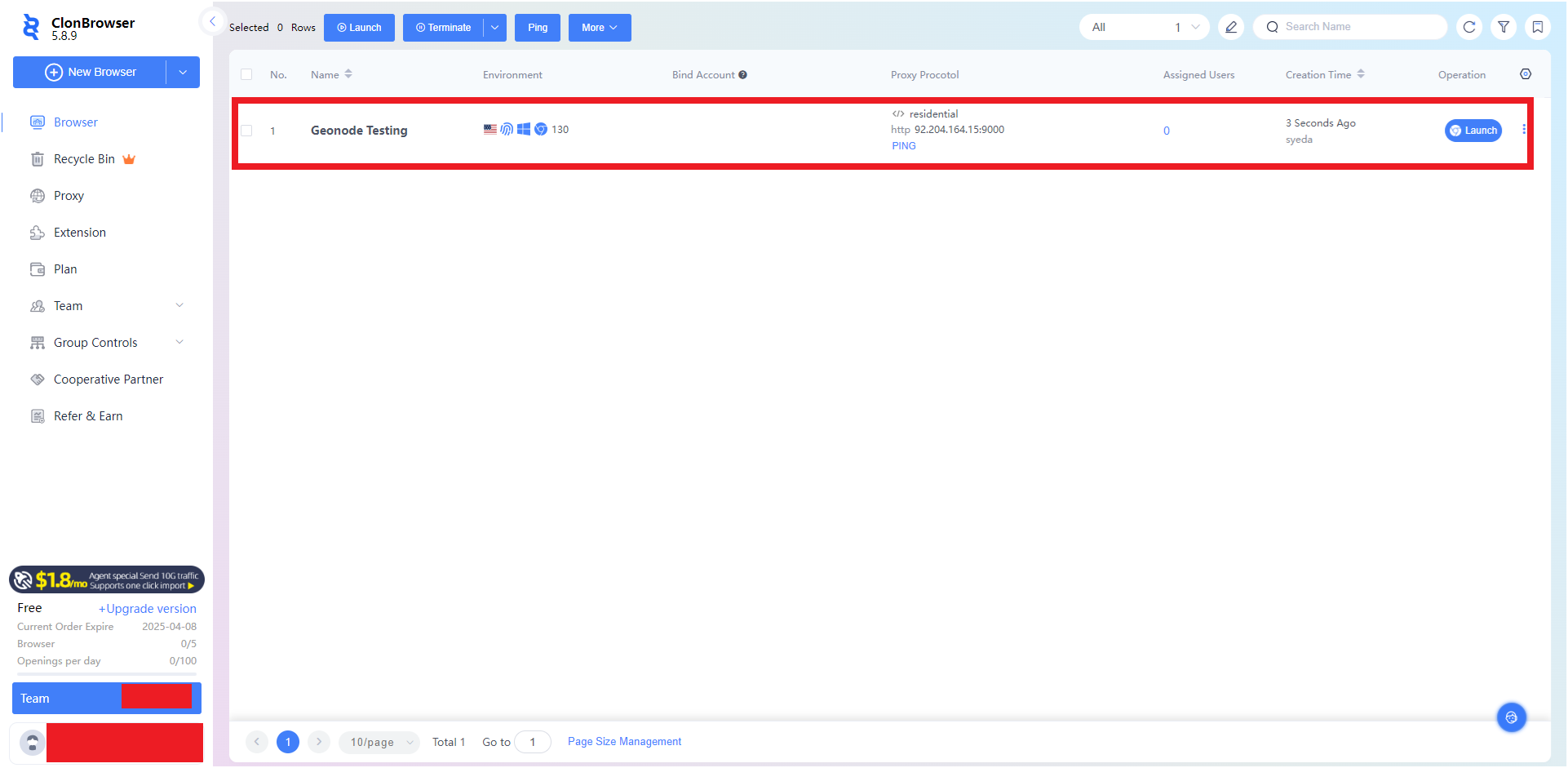Open the filter funnel icon
The height and width of the screenshot is (768, 1568).
1504,27
